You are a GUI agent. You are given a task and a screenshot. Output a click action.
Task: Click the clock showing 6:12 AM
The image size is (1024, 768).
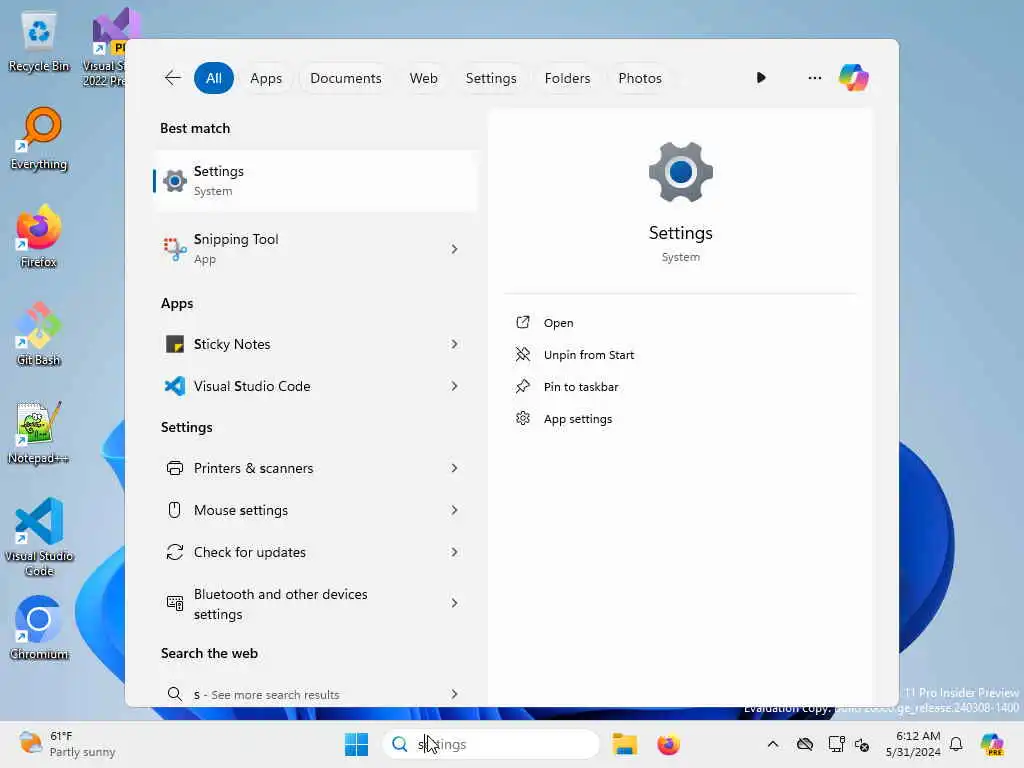click(913, 744)
